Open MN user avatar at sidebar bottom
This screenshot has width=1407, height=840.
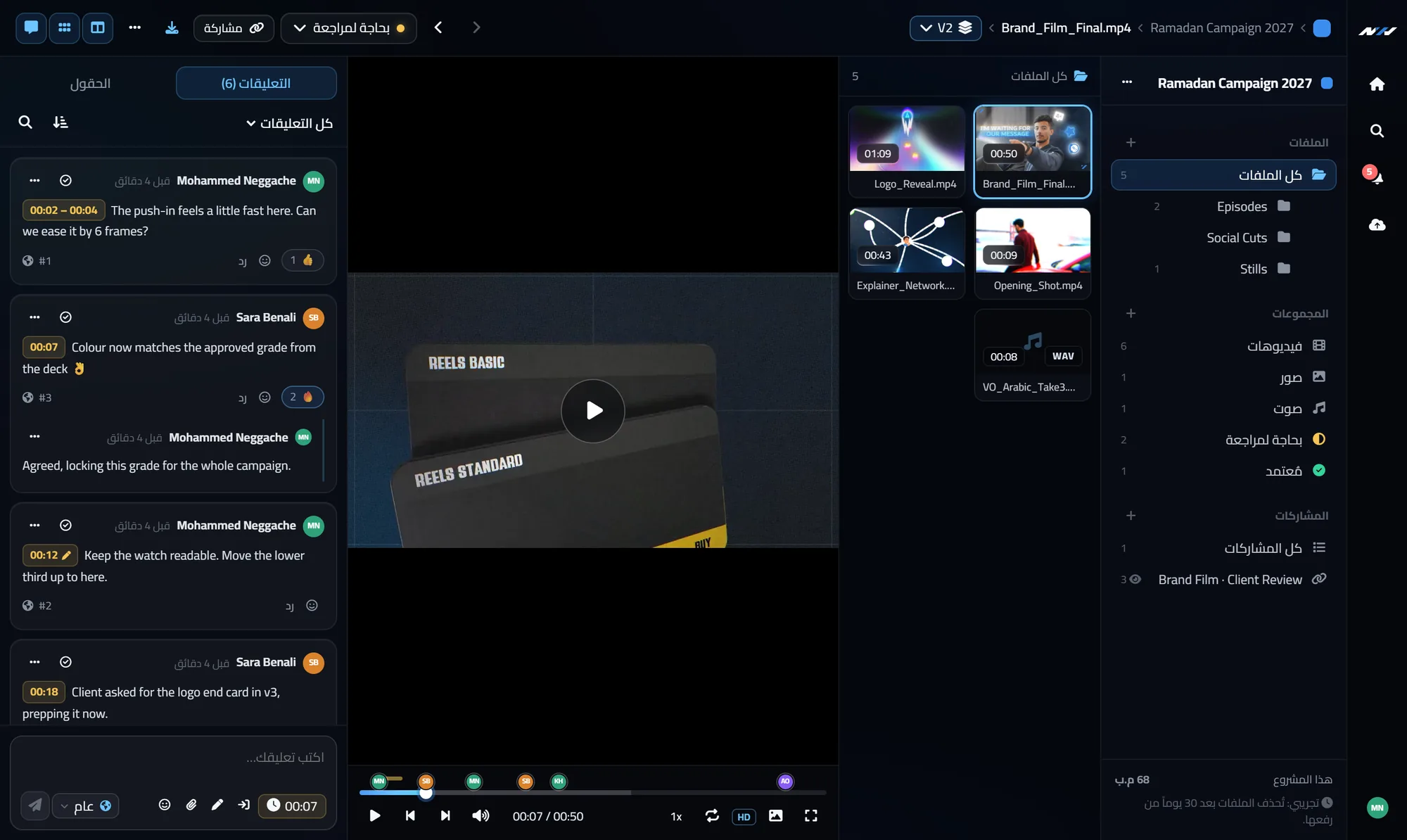tap(1377, 808)
